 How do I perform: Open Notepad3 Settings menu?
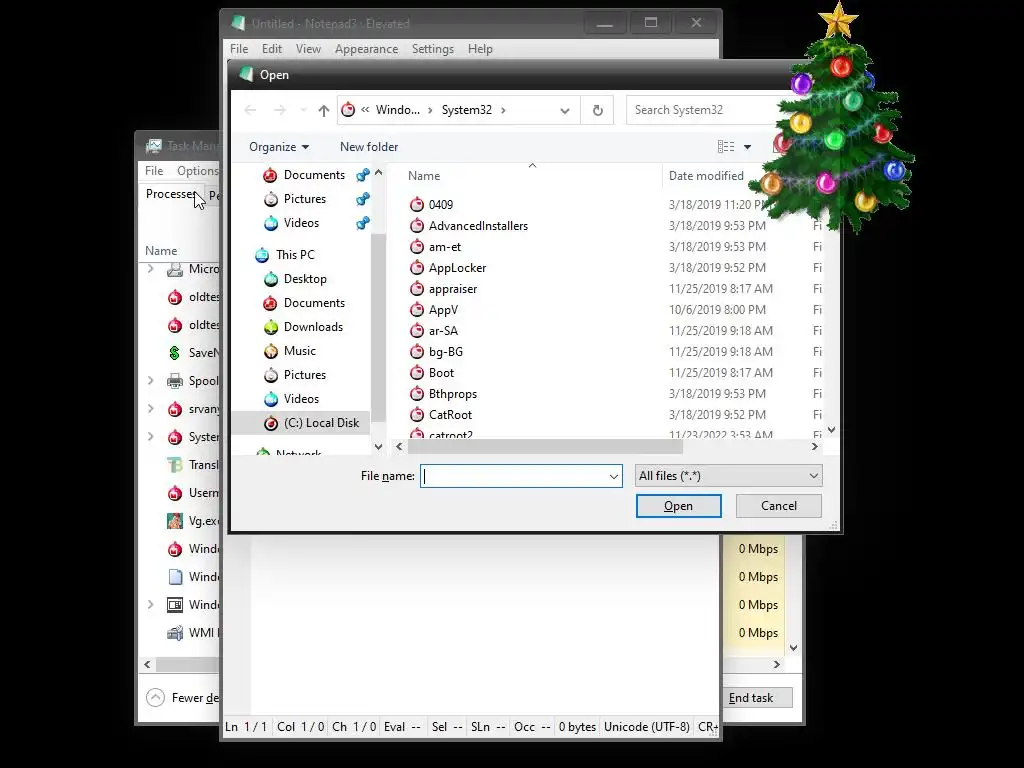(x=432, y=49)
